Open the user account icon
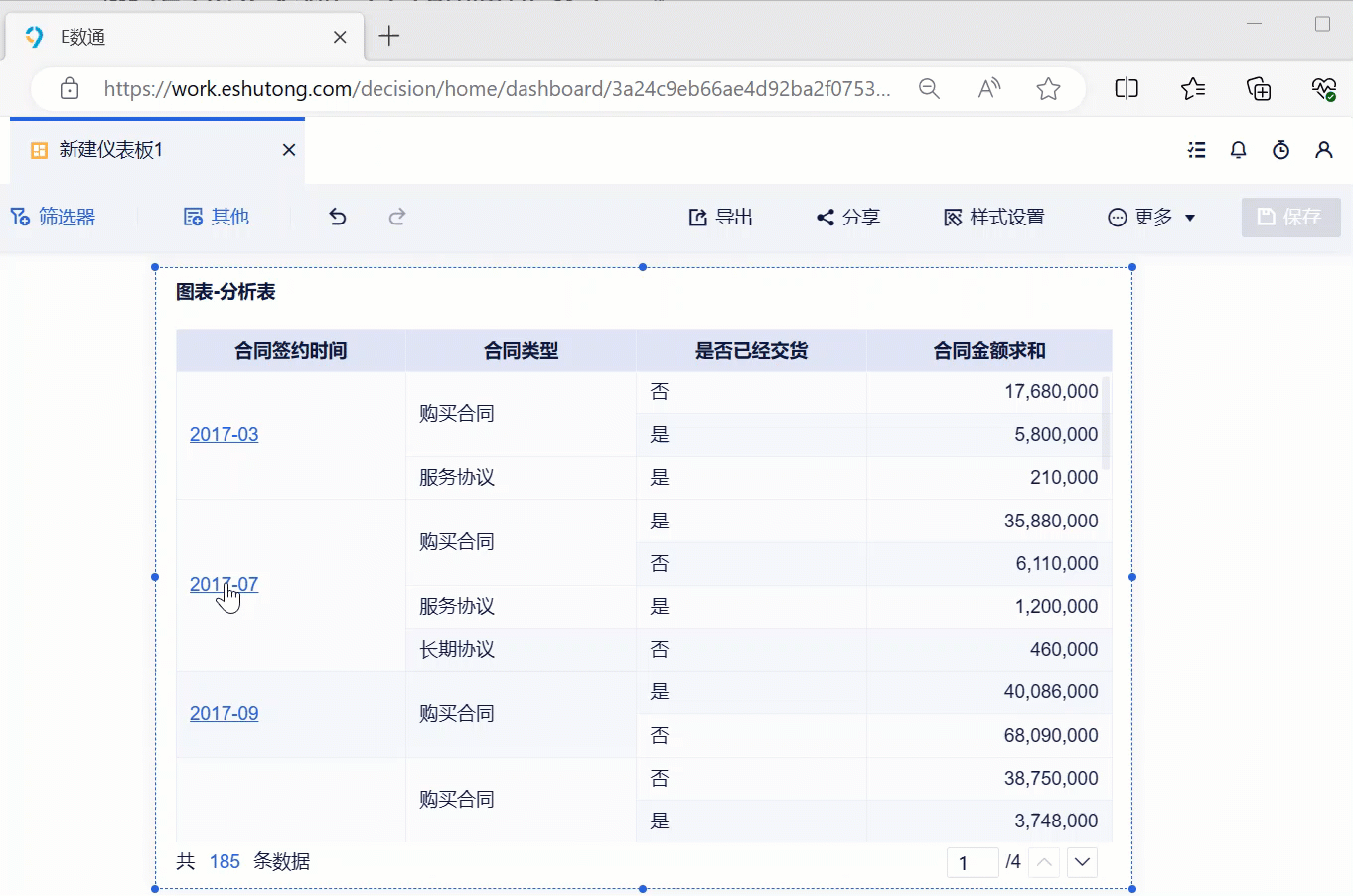The height and width of the screenshot is (896, 1353). click(x=1323, y=150)
